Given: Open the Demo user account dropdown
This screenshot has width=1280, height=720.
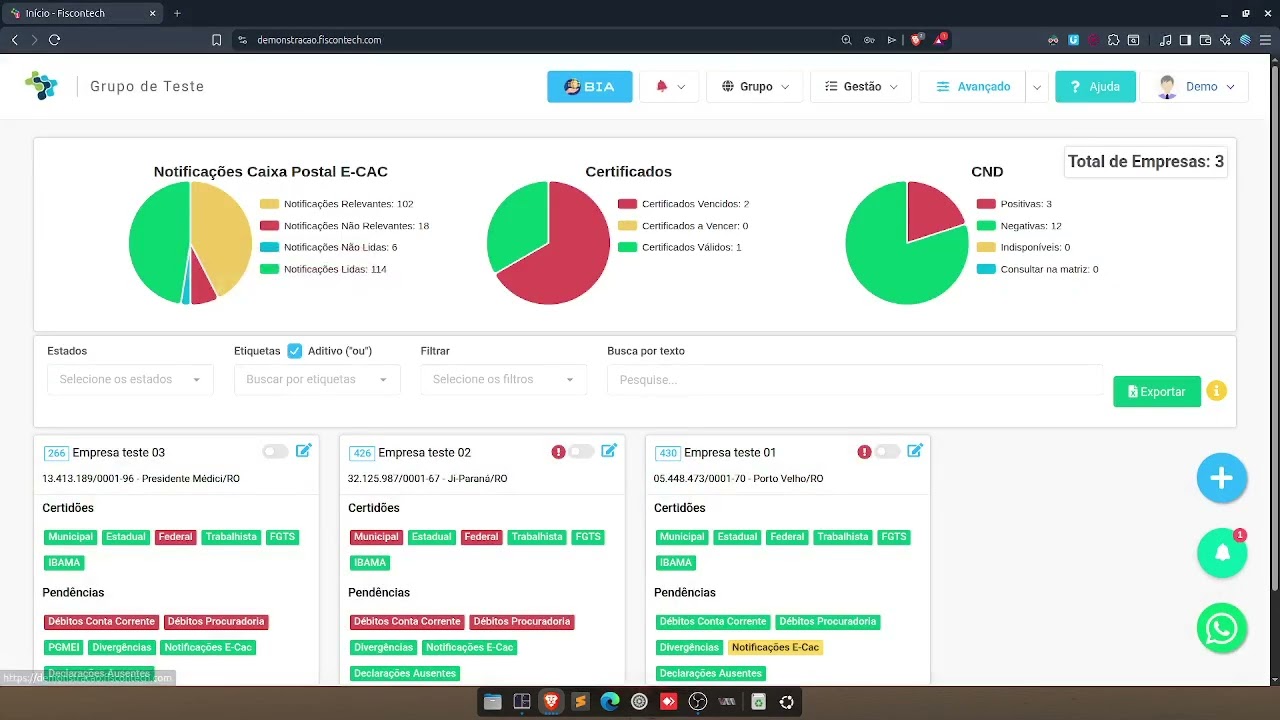Looking at the screenshot, I should tap(1195, 87).
